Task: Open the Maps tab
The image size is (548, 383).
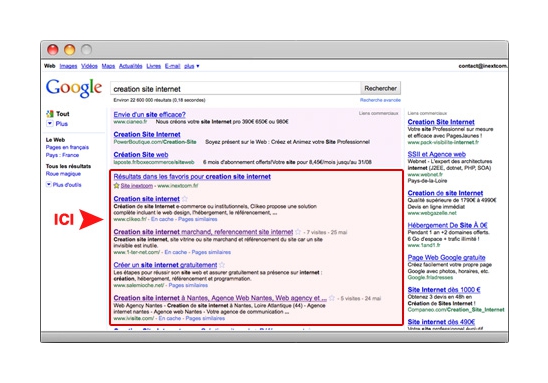Action: 108,66
